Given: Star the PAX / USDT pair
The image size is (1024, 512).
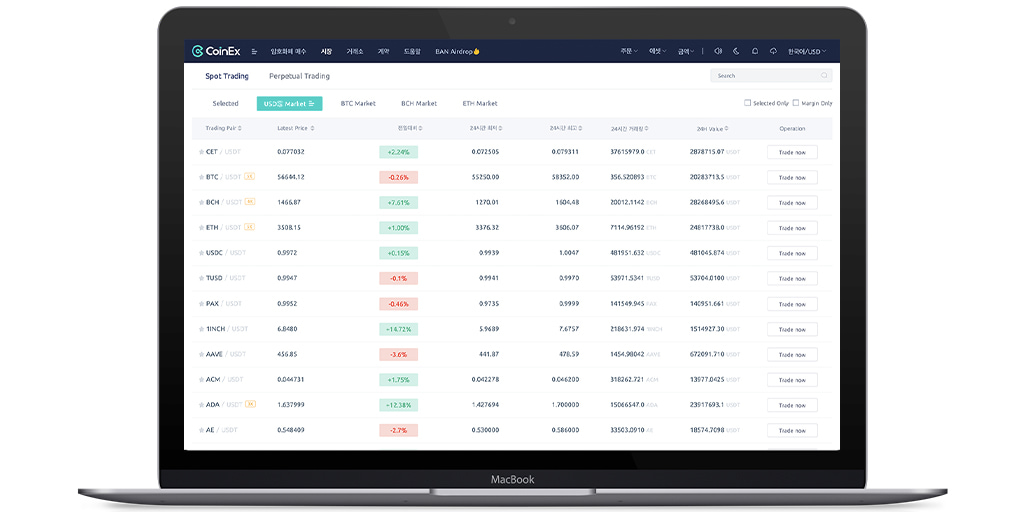Looking at the screenshot, I should (201, 304).
